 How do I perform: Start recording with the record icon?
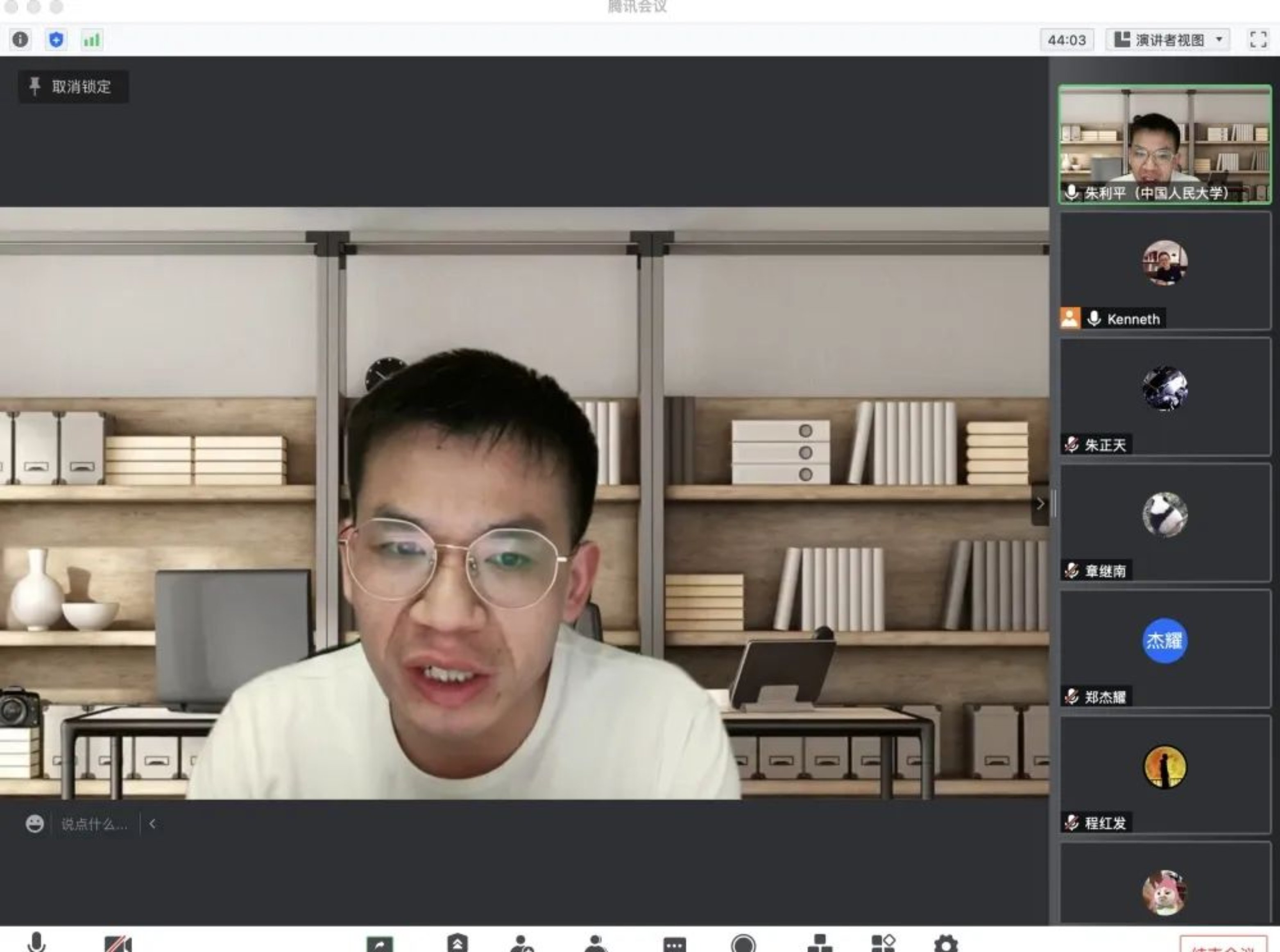point(743,945)
